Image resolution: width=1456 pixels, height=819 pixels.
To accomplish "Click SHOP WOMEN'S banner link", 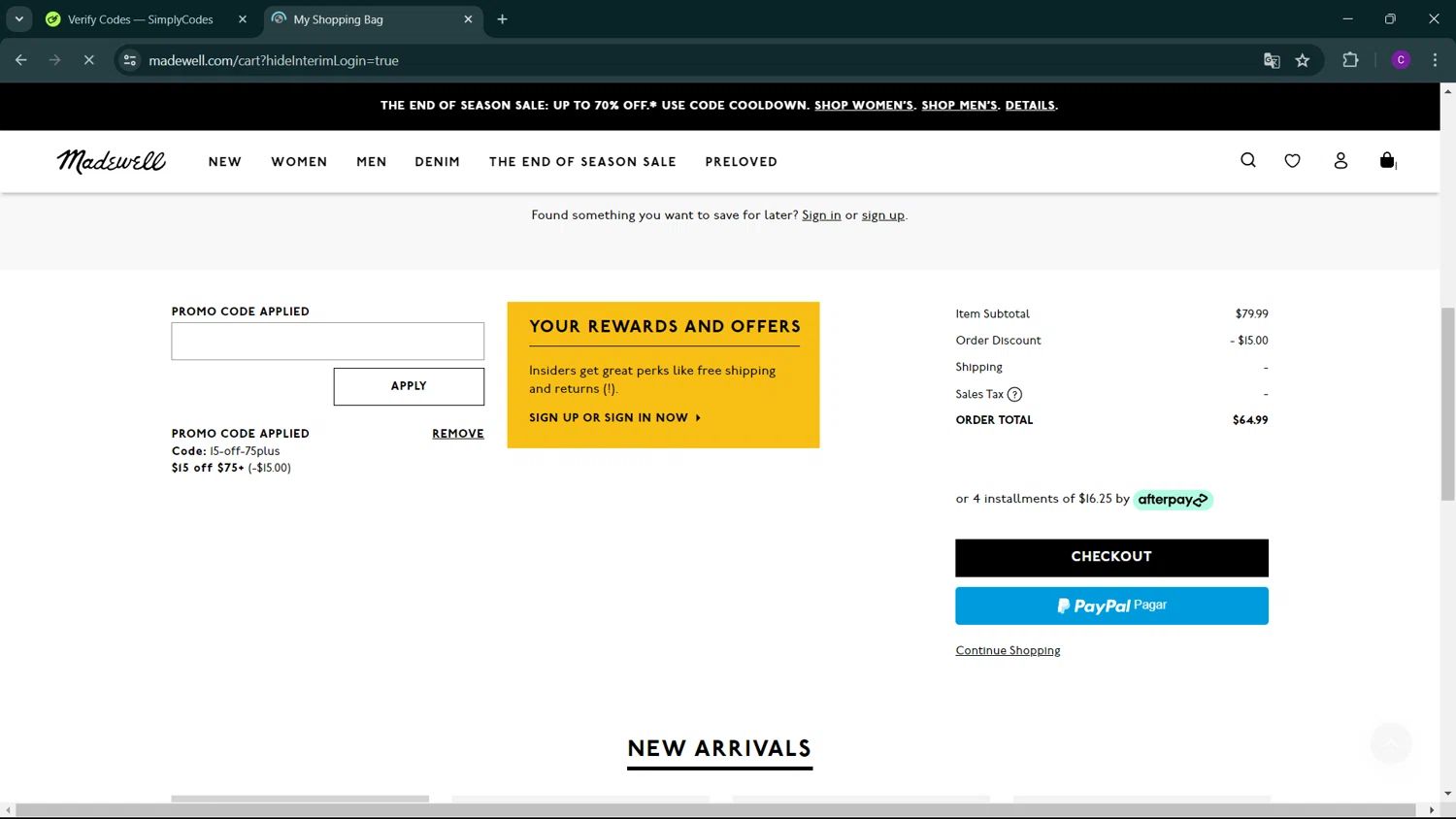I will pos(864,105).
